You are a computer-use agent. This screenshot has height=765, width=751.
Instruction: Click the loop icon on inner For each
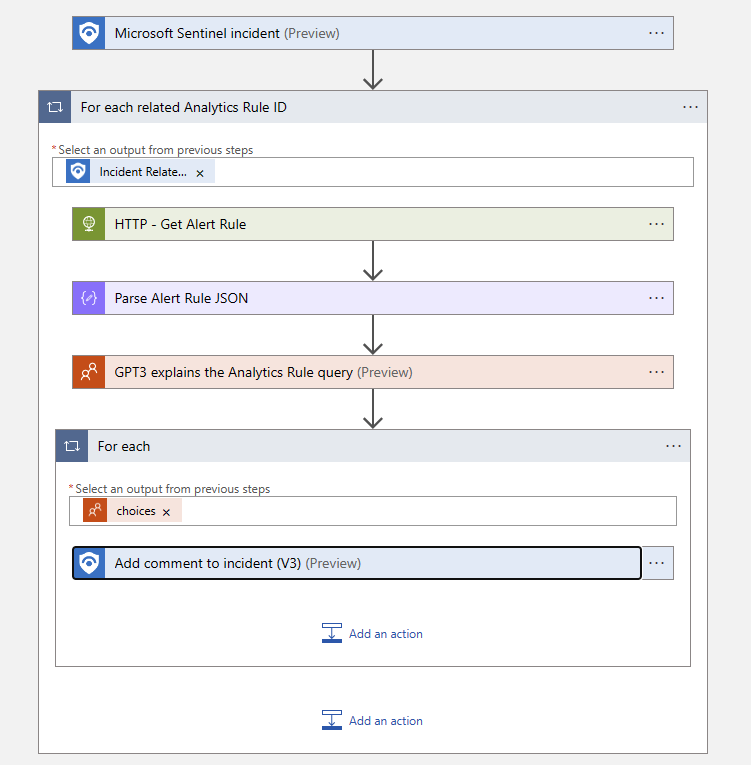(x=72, y=446)
